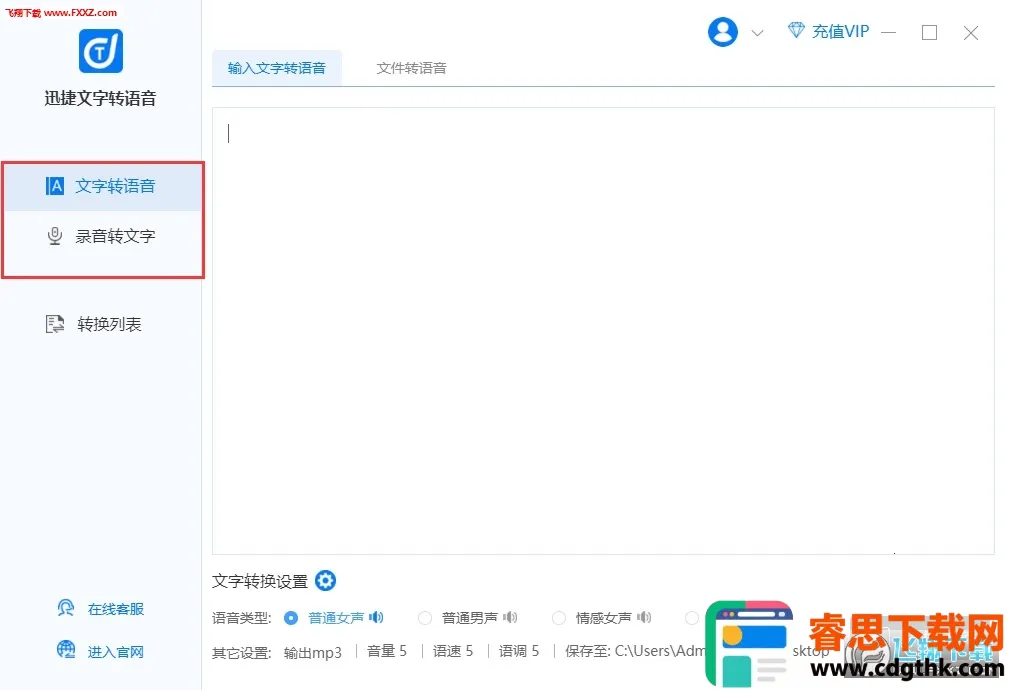Viewport: 1010px width, 690px height.
Task: Click the diamond VIP icon
Action: (796, 31)
